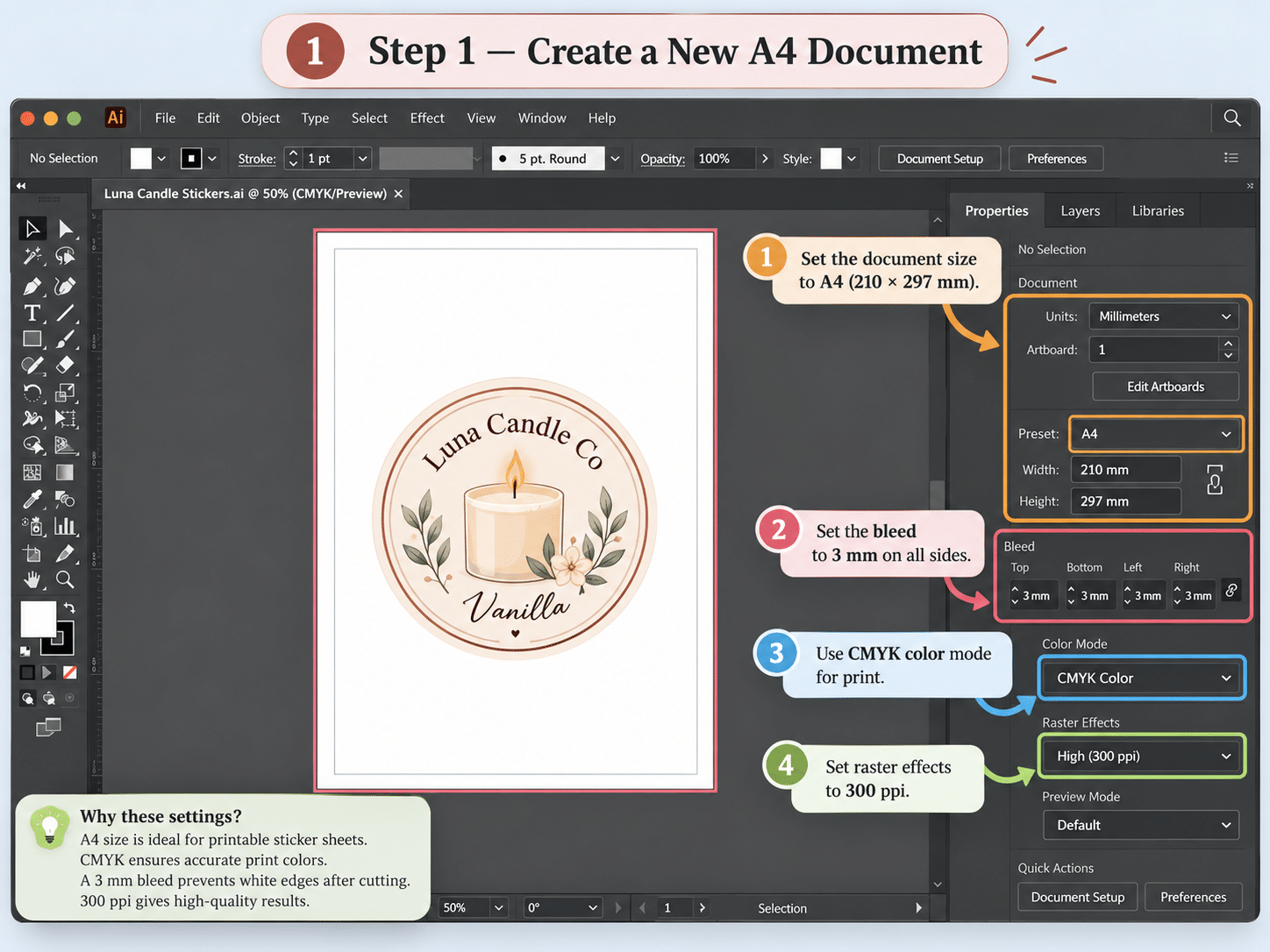Select the Magic Wand tool
Screen dimensions: 1270x952
pyautogui.click(x=32, y=256)
